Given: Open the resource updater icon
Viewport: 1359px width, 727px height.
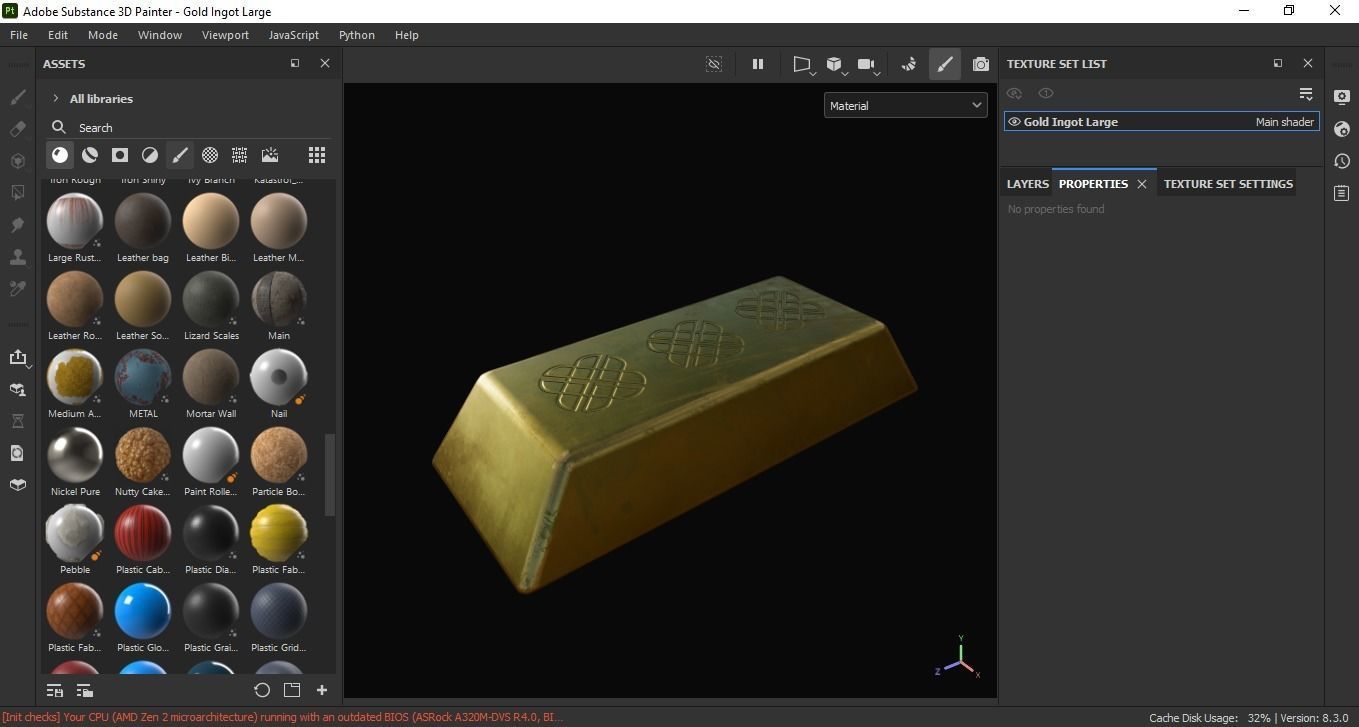Looking at the screenshot, I should click(x=17, y=453).
